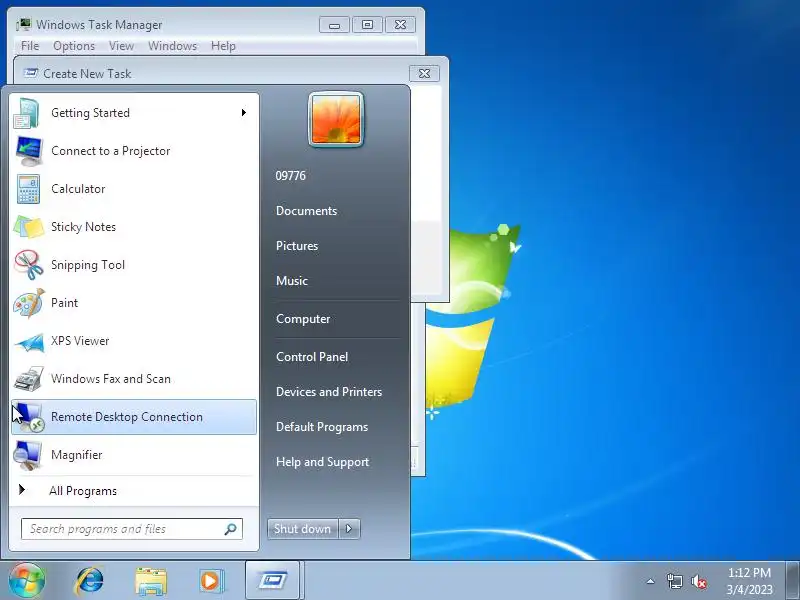Click the muted volume tray icon
800x600 pixels.
click(x=698, y=582)
